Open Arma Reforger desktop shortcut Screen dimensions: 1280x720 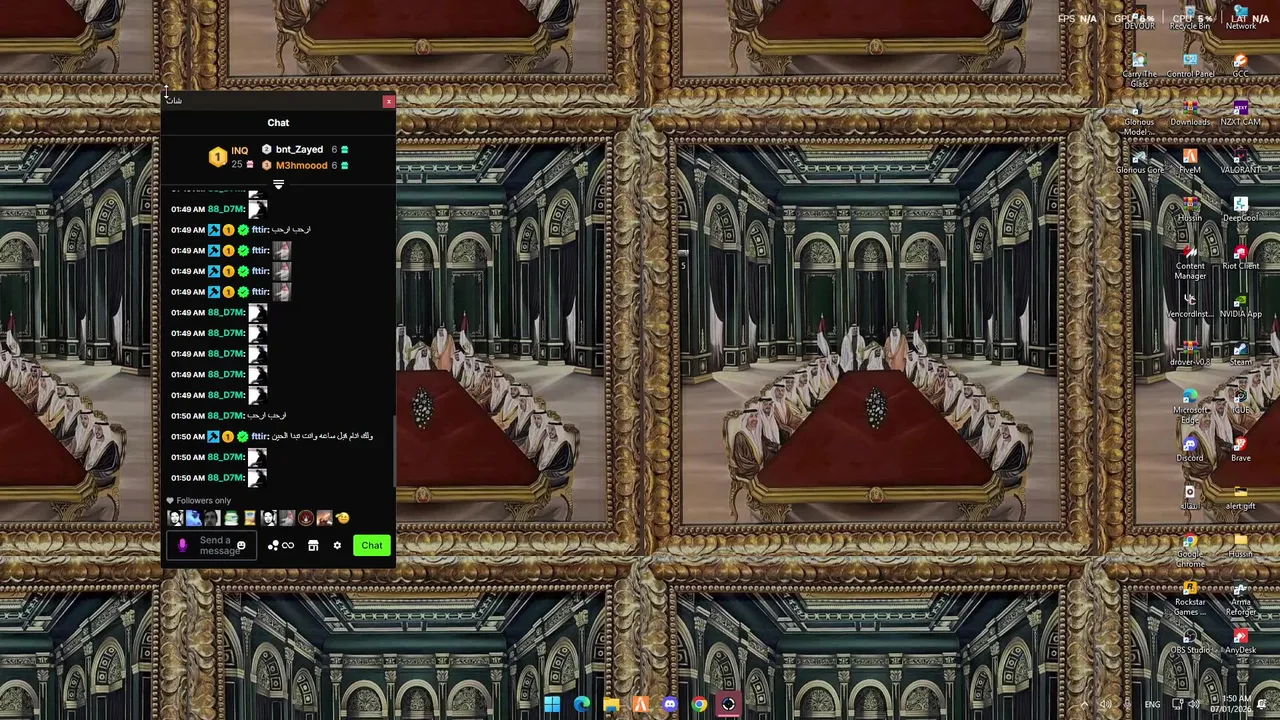pos(1240,599)
